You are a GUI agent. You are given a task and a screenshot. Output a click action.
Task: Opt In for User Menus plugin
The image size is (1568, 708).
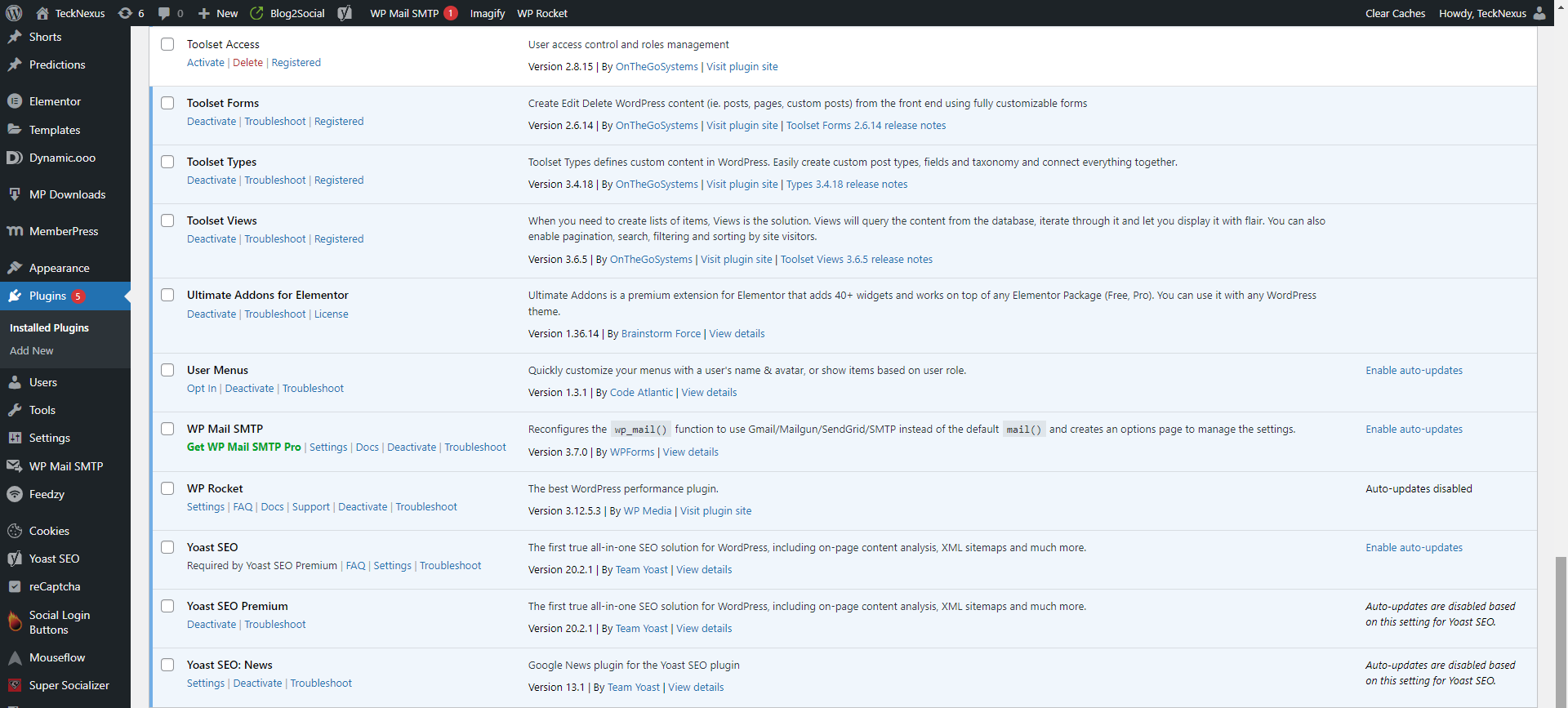tap(202, 389)
